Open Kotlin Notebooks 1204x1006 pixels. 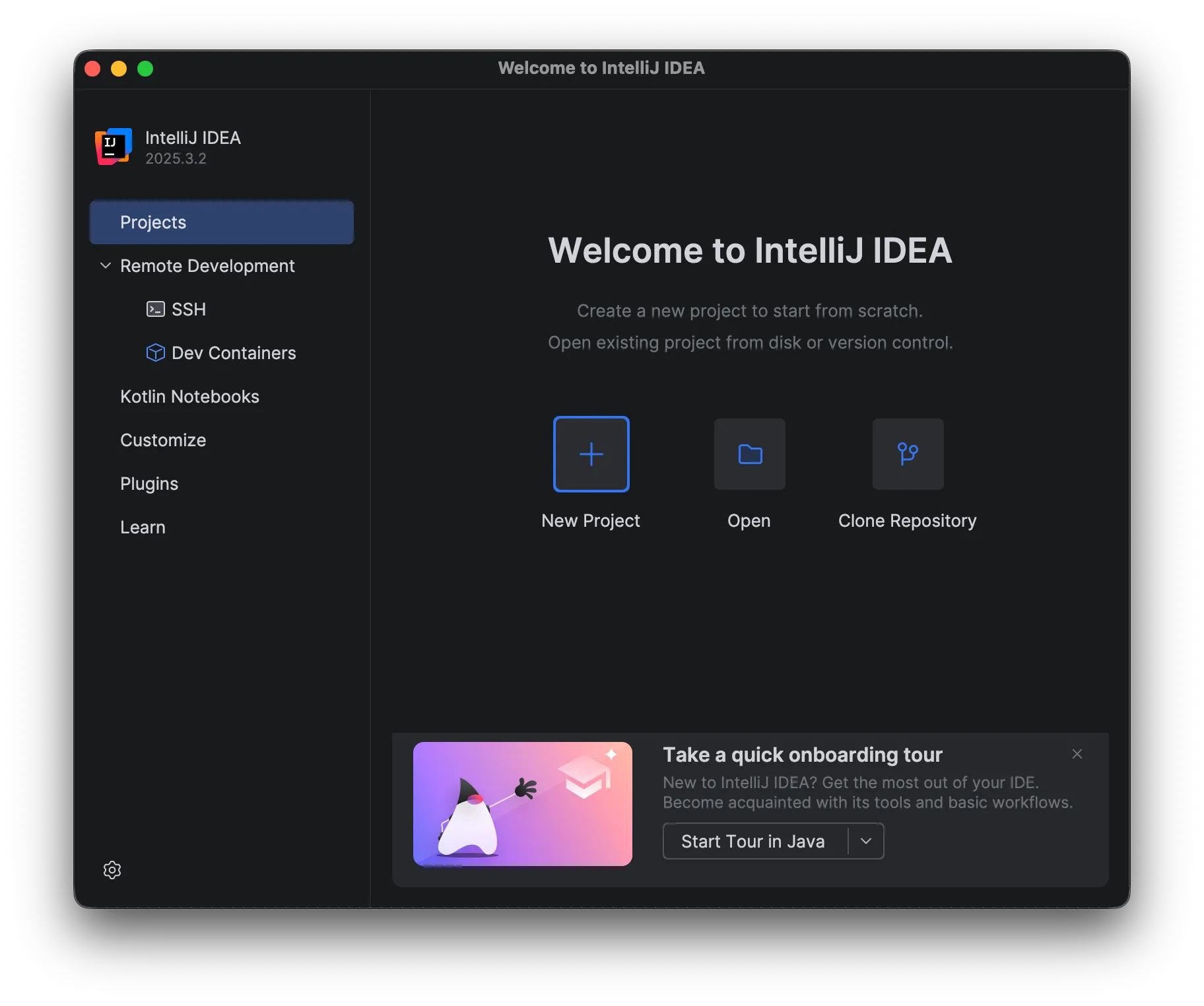click(x=189, y=396)
